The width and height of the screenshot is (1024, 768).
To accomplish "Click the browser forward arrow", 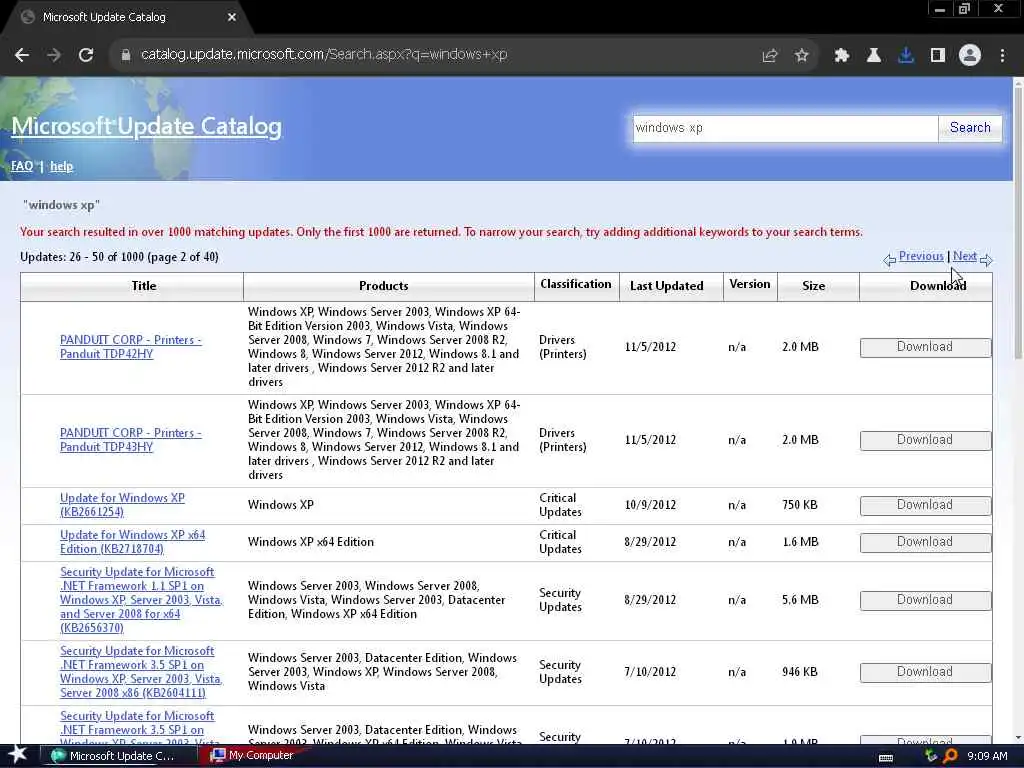I will point(54,55).
